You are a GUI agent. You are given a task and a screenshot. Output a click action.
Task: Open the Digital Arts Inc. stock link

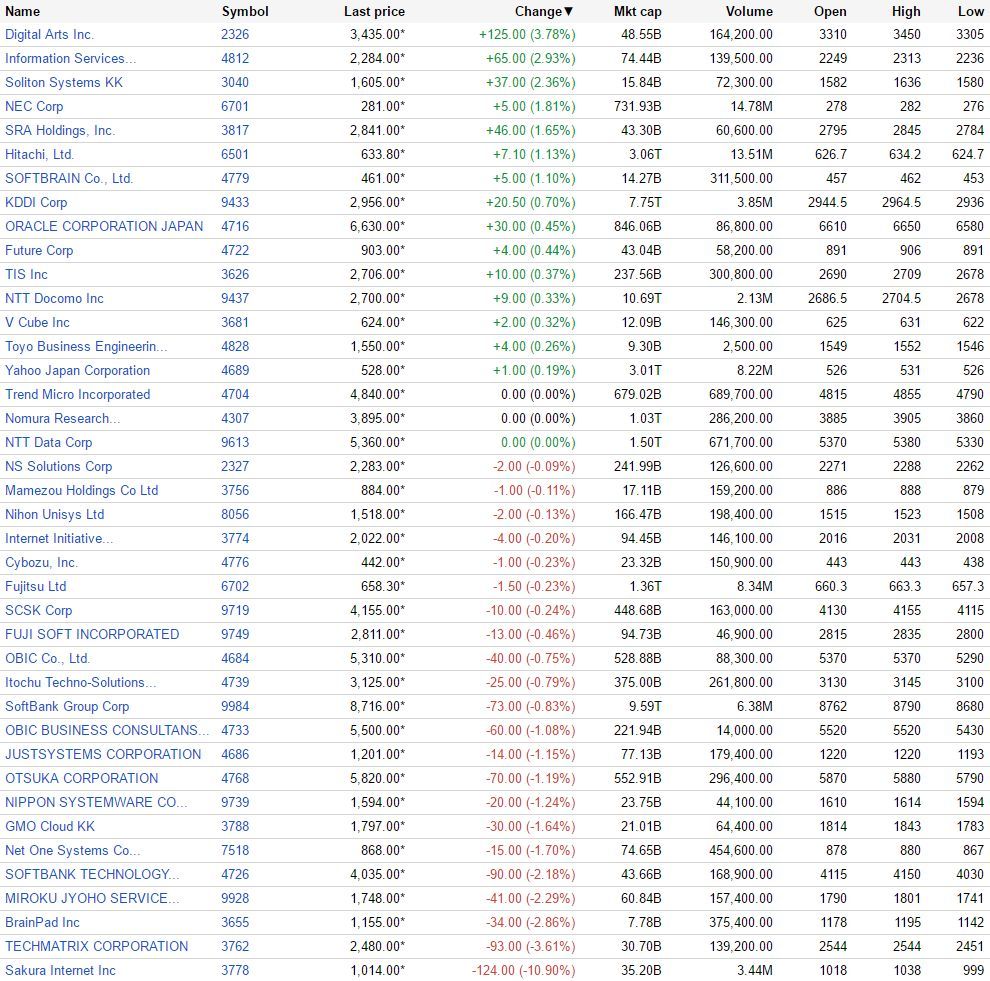[49, 34]
